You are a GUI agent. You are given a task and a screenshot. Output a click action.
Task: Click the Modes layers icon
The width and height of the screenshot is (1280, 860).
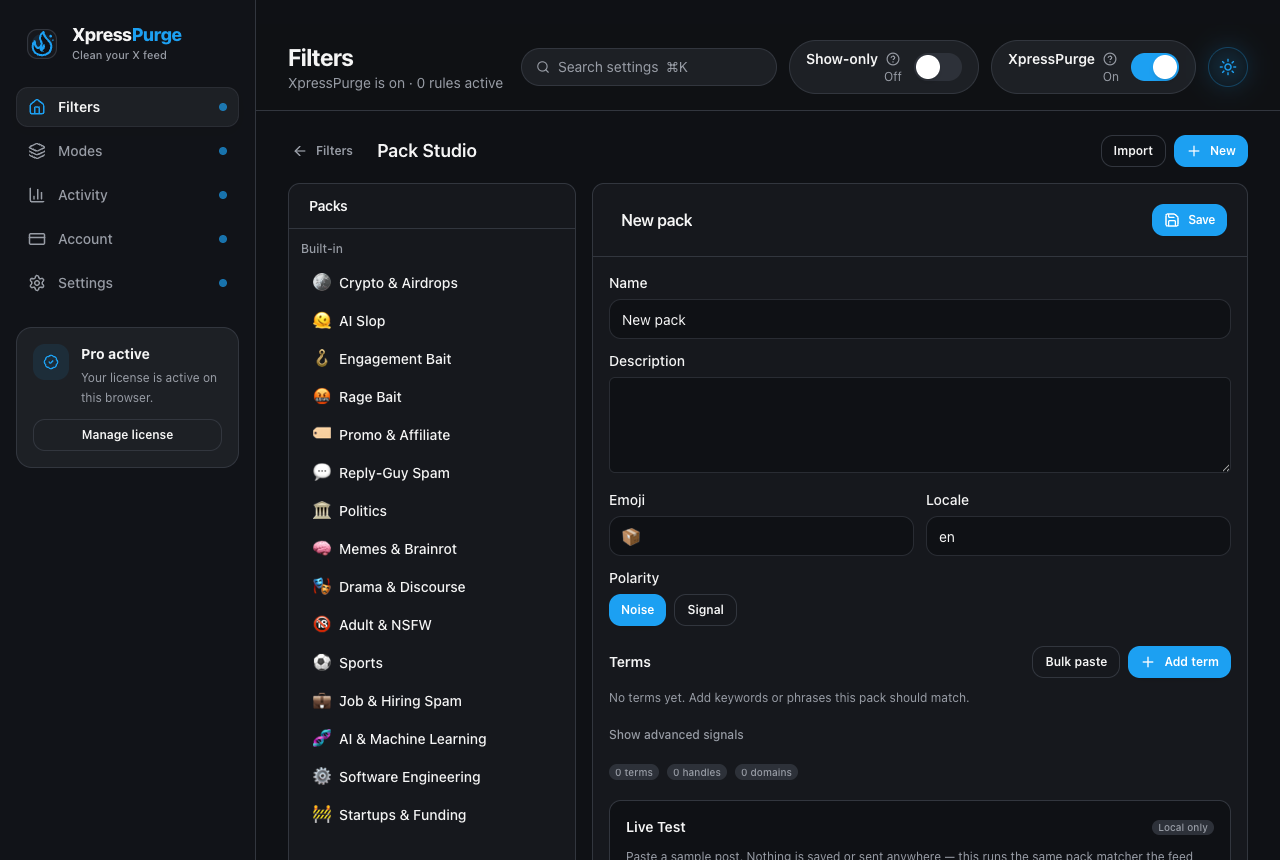pos(37,151)
